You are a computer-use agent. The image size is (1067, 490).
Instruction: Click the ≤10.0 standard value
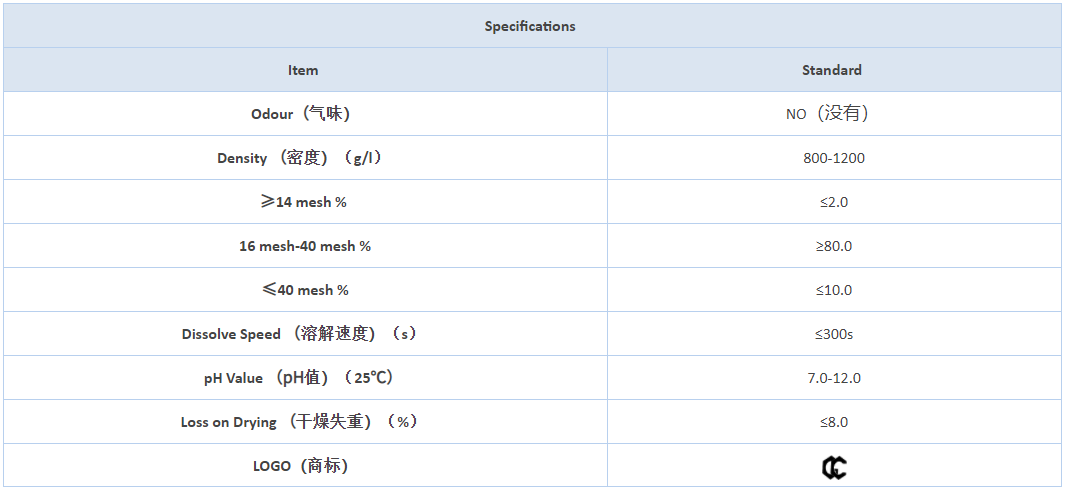point(834,291)
